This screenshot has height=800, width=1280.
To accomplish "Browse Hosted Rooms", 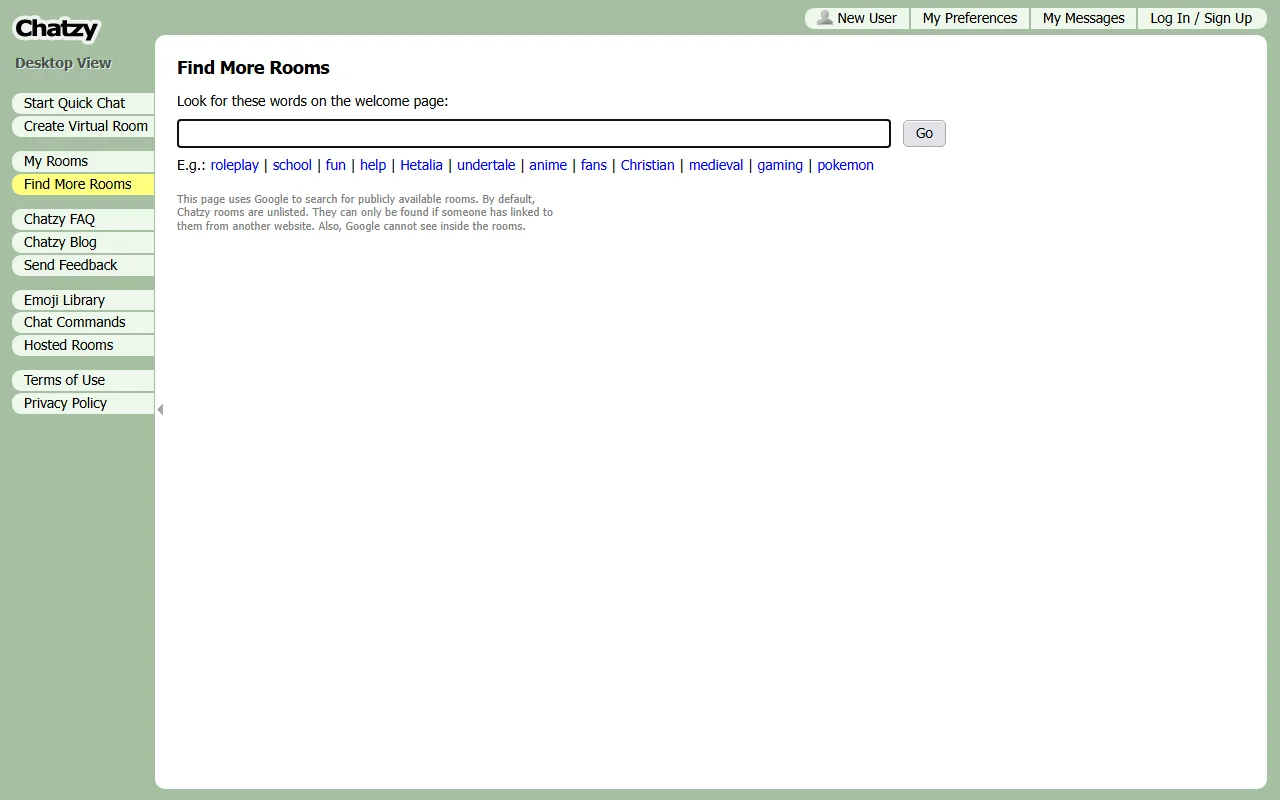I will tap(68, 345).
